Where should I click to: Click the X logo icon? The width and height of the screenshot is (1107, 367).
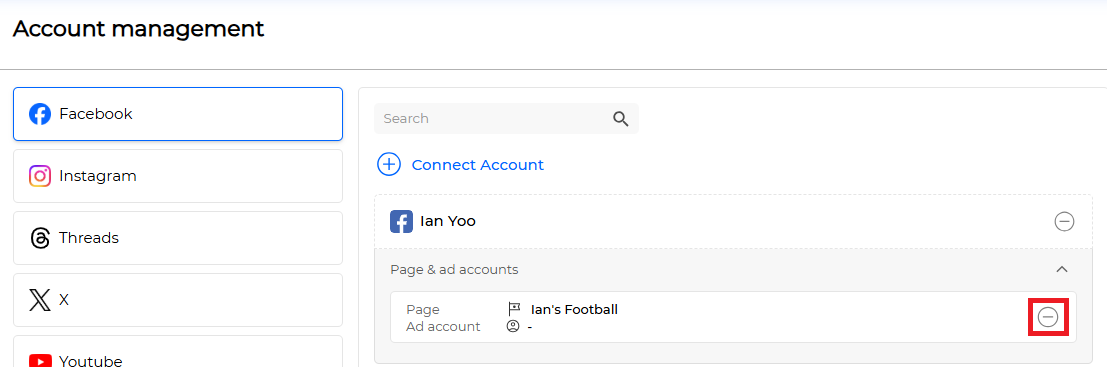pyautogui.click(x=40, y=300)
